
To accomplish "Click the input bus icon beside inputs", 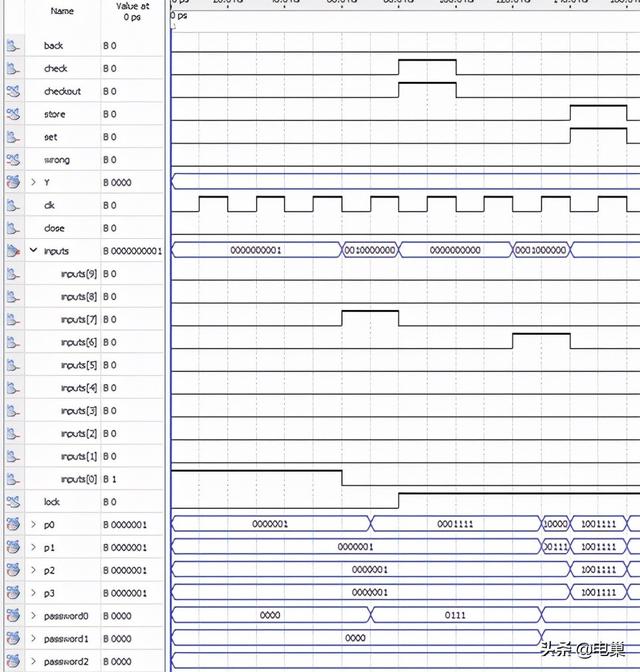I will click(13, 251).
